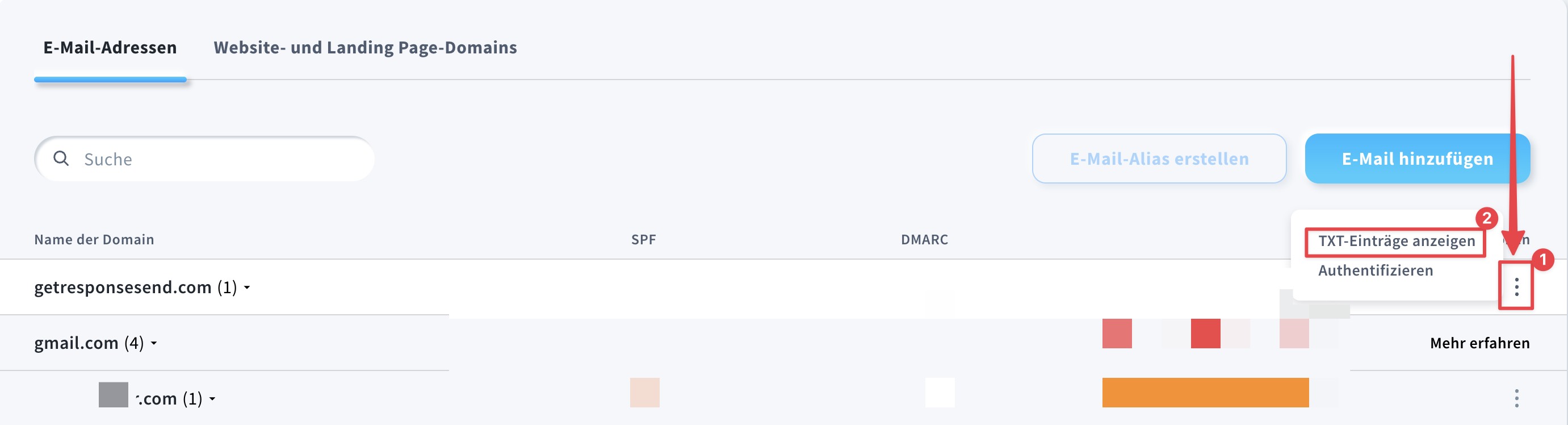Click the magnifying glass search icon
This screenshot has width=1568, height=425.
point(61,159)
